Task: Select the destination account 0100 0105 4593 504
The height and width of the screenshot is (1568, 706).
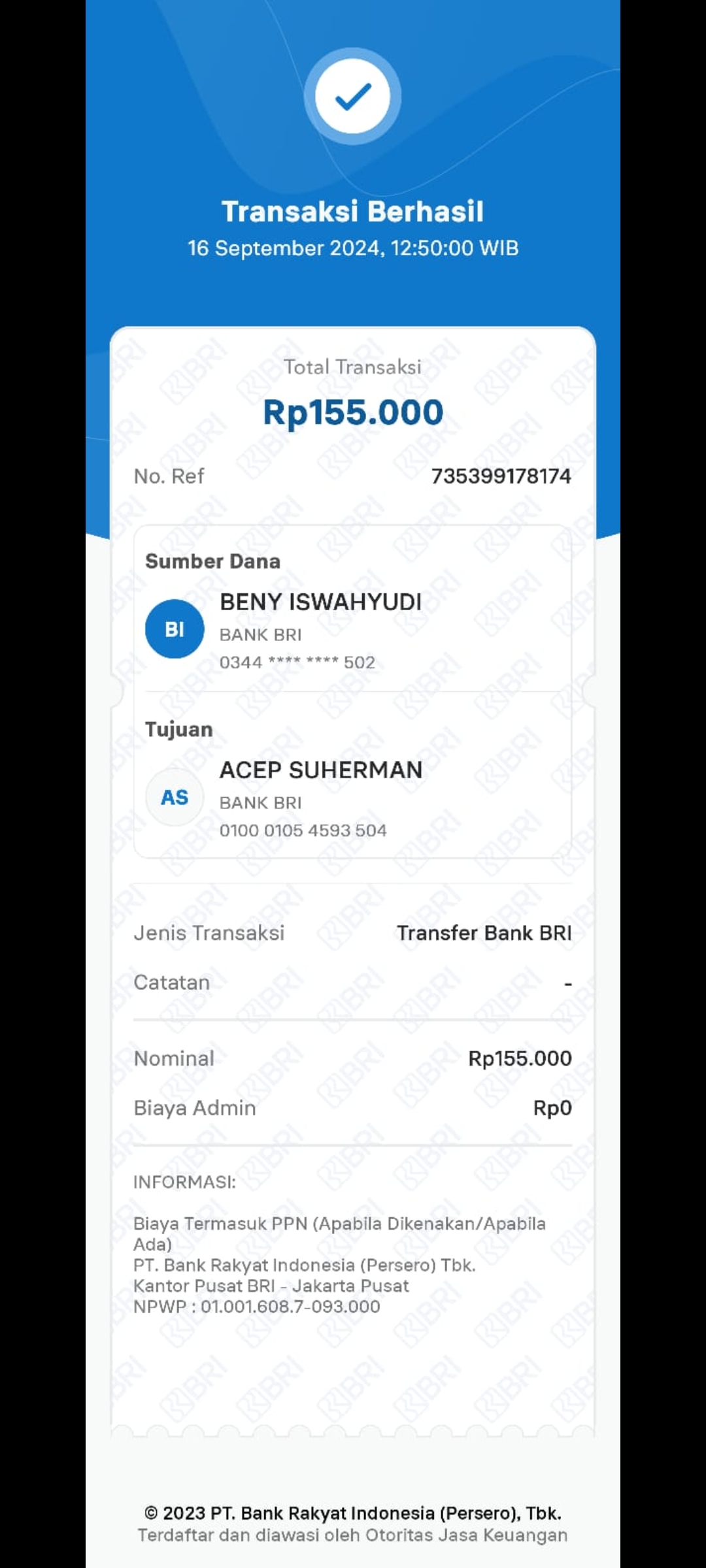Action: [x=303, y=830]
